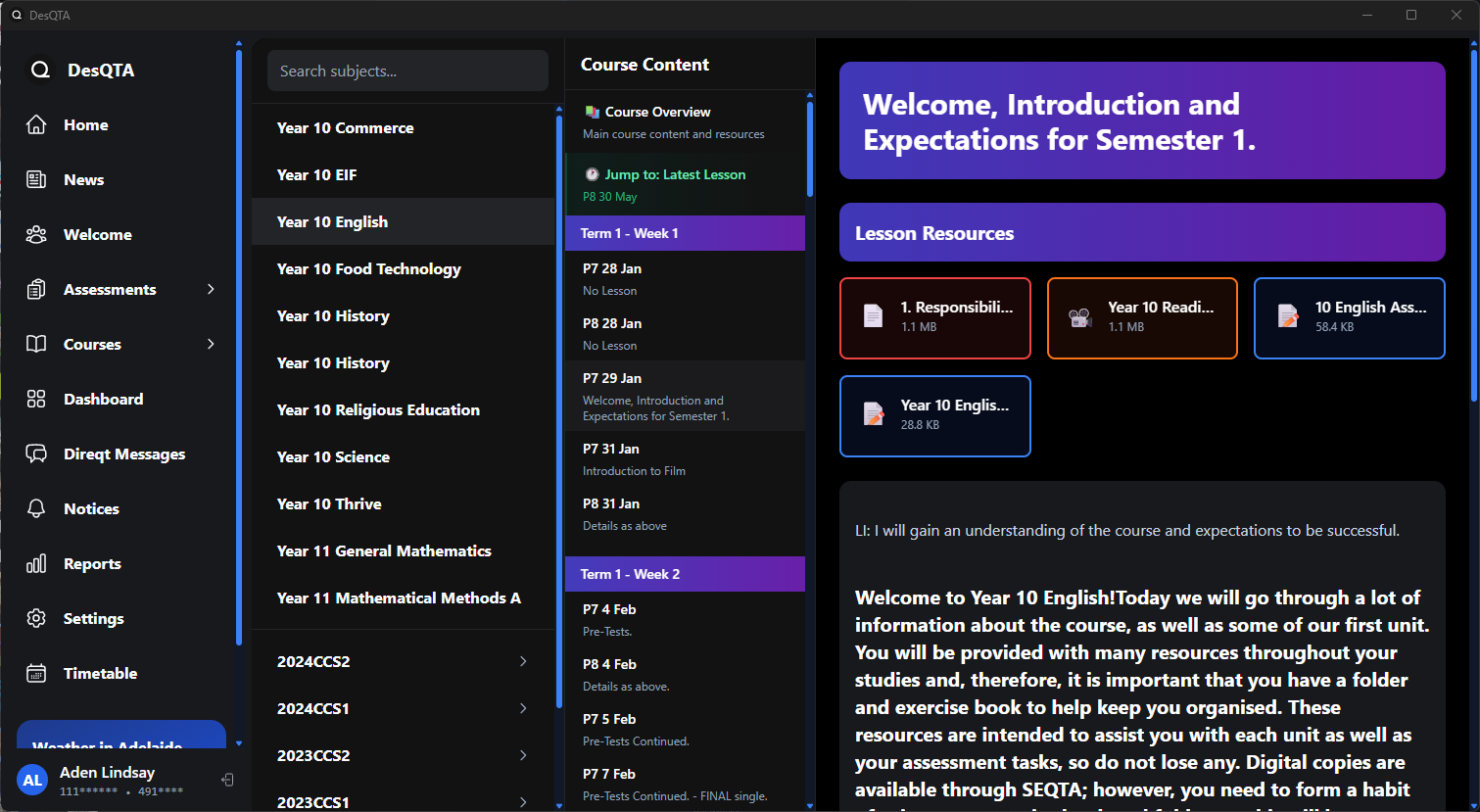Image resolution: width=1480 pixels, height=812 pixels.
Task: Click the Notices bell icon
Action: 36,508
